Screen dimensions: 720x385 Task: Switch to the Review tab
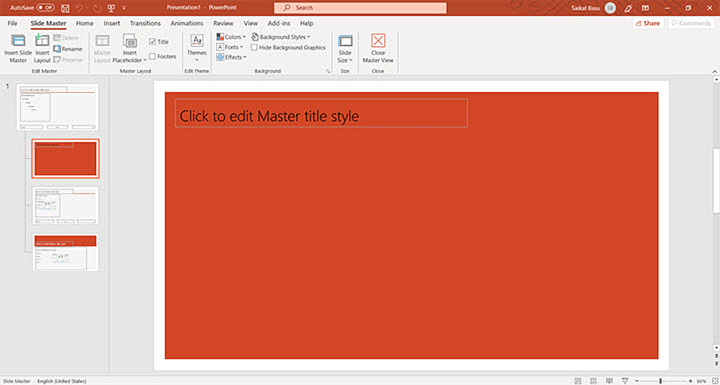click(223, 23)
